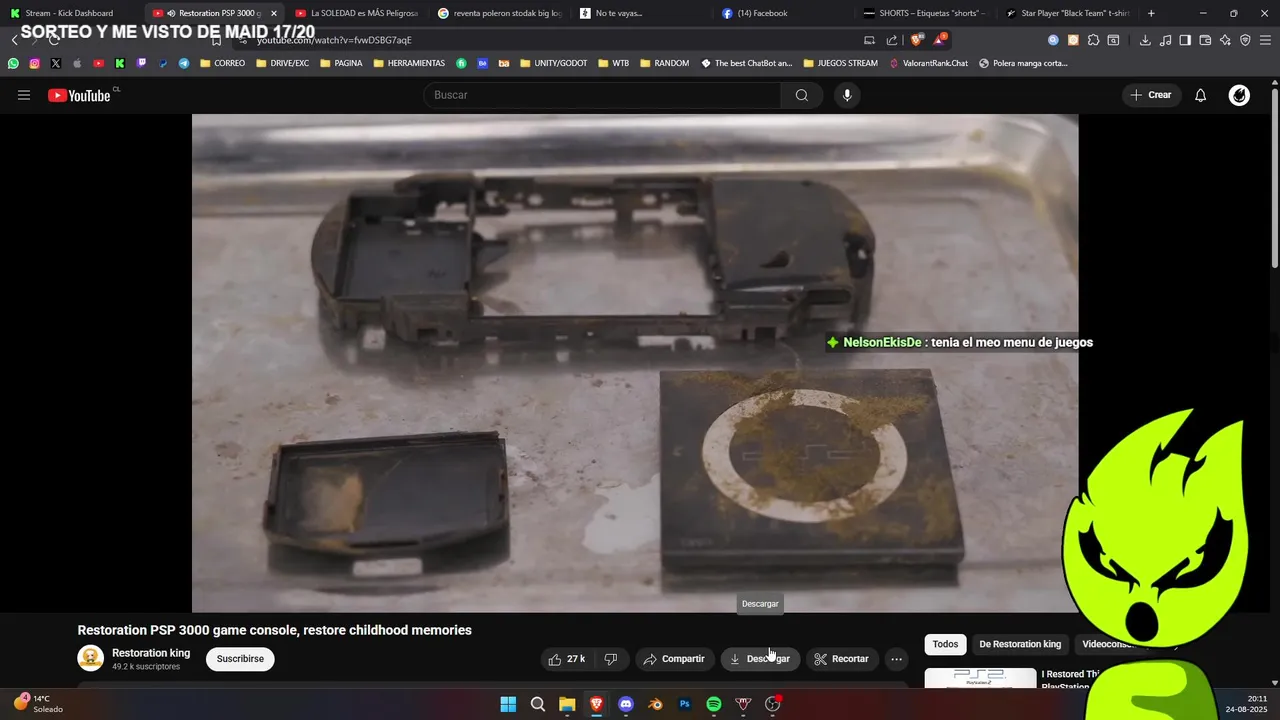Switch to Stream - Kick Dashboard tab
The width and height of the screenshot is (1280, 720).
[70, 13]
